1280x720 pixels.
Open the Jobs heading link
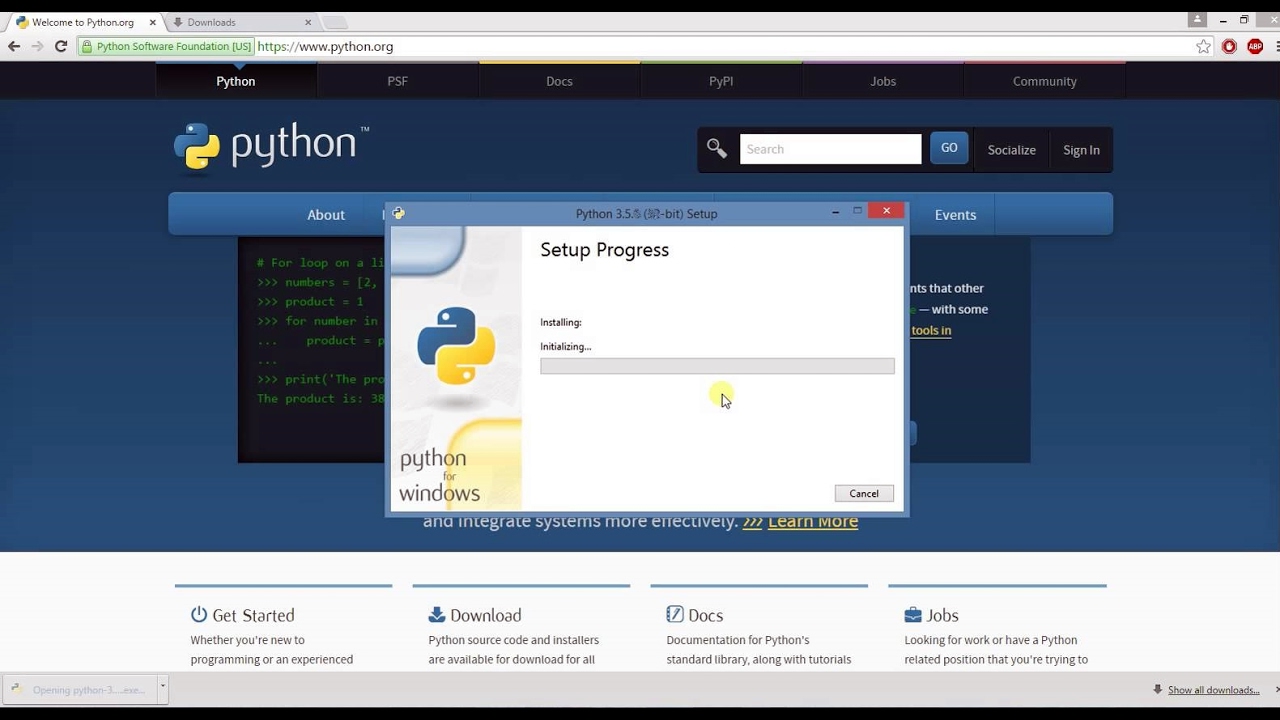(942, 615)
